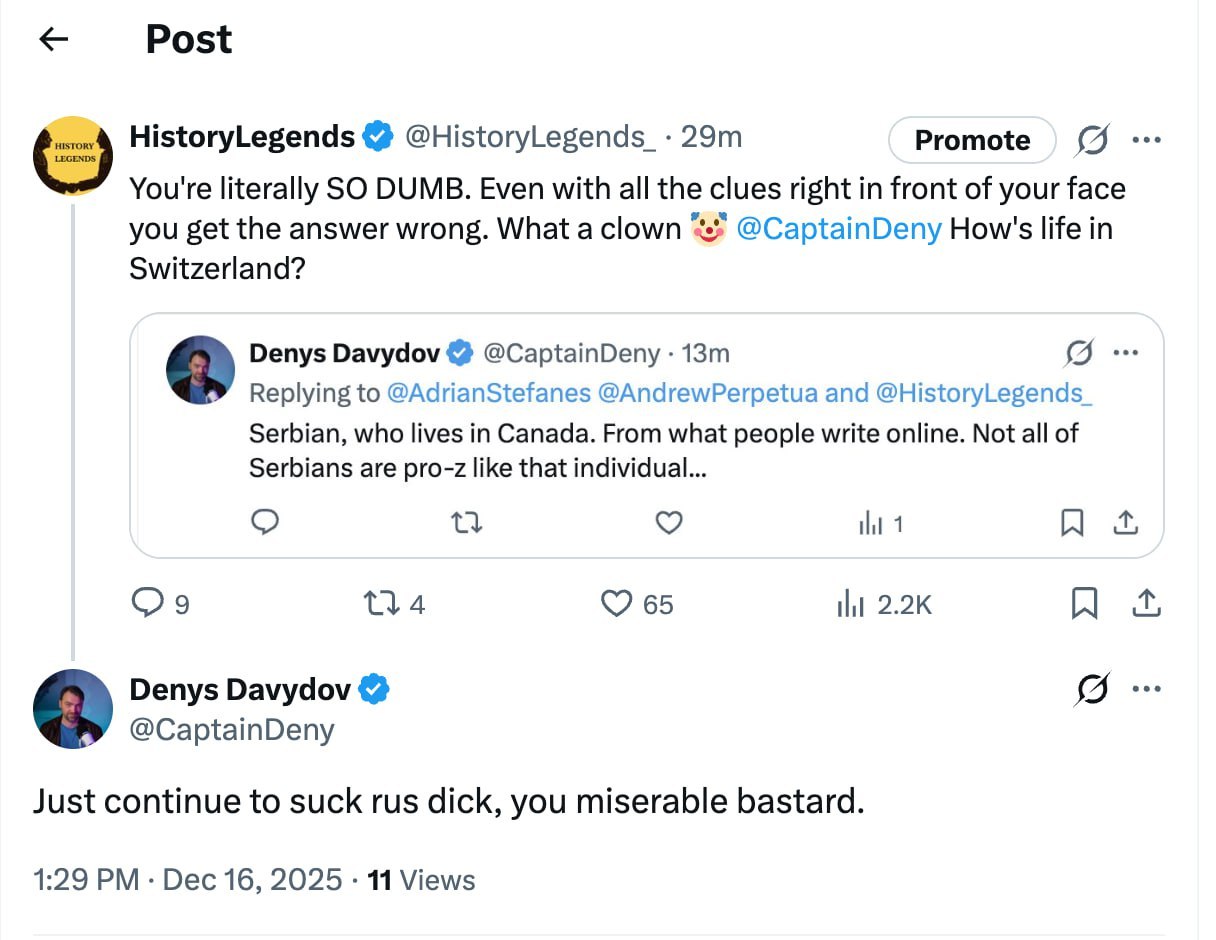Click the Promote button

(x=972, y=140)
